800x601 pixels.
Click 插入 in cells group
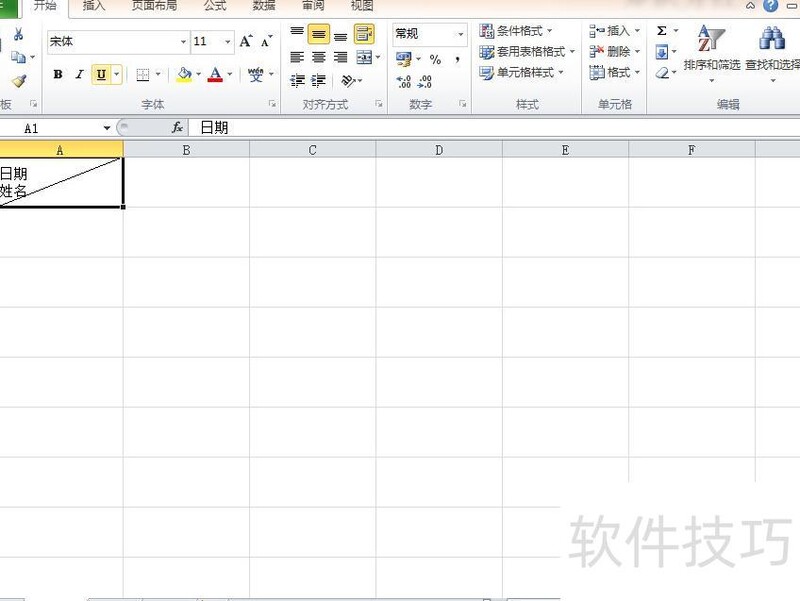(x=614, y=31)
